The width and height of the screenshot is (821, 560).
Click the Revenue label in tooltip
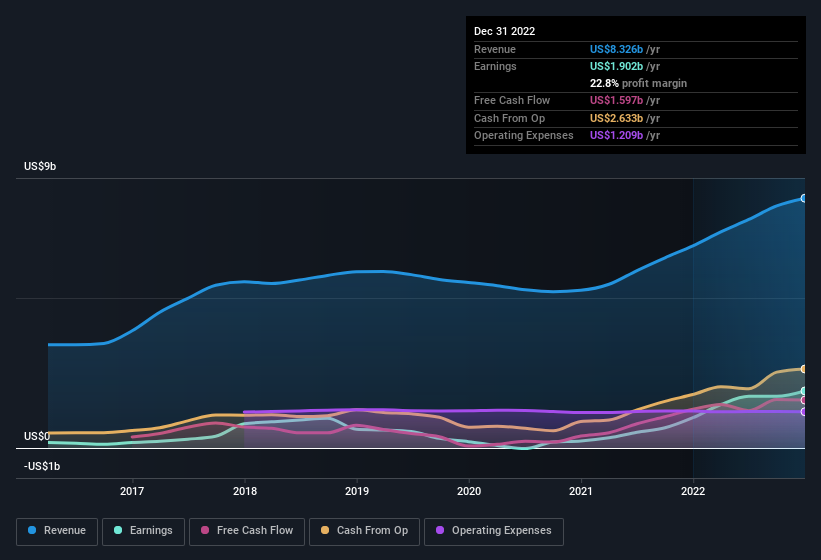click(495, 49)
